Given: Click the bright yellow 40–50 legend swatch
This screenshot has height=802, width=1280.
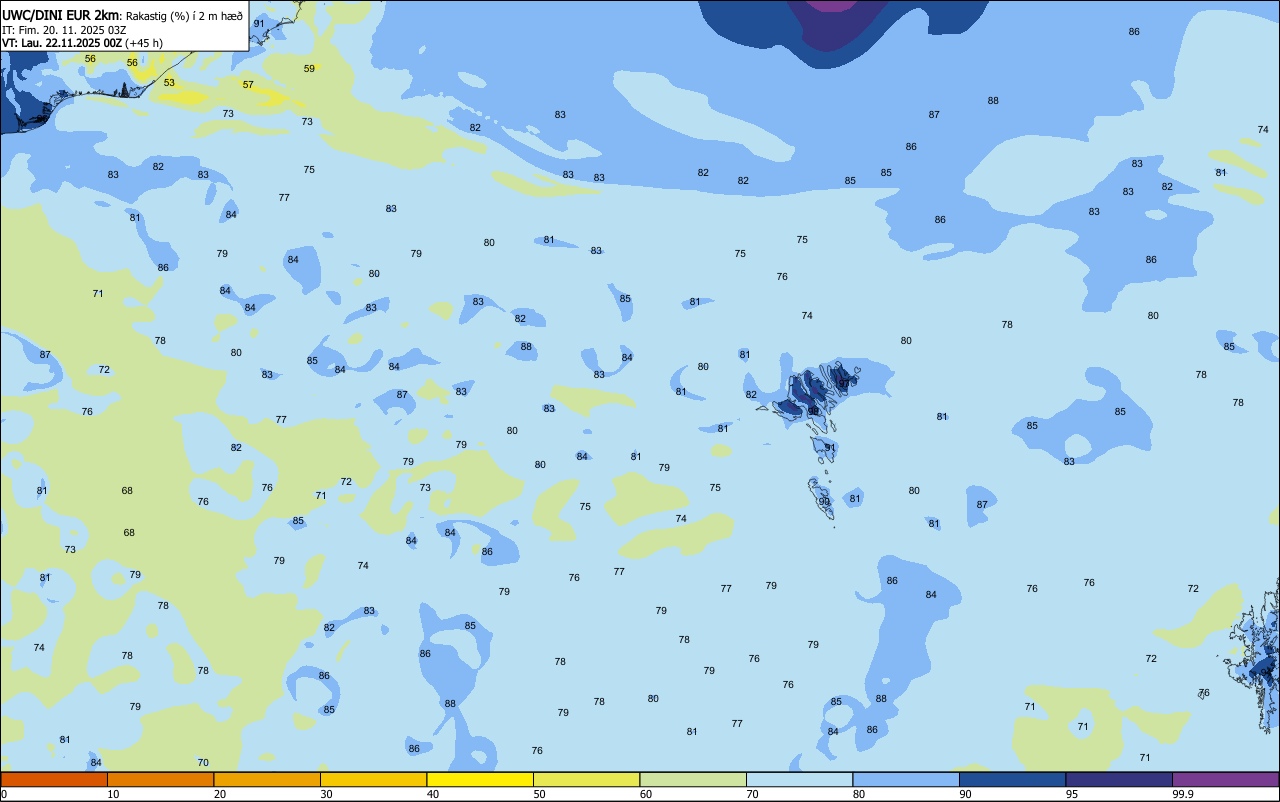Looking at the screenshot, I should click(480, 779).
